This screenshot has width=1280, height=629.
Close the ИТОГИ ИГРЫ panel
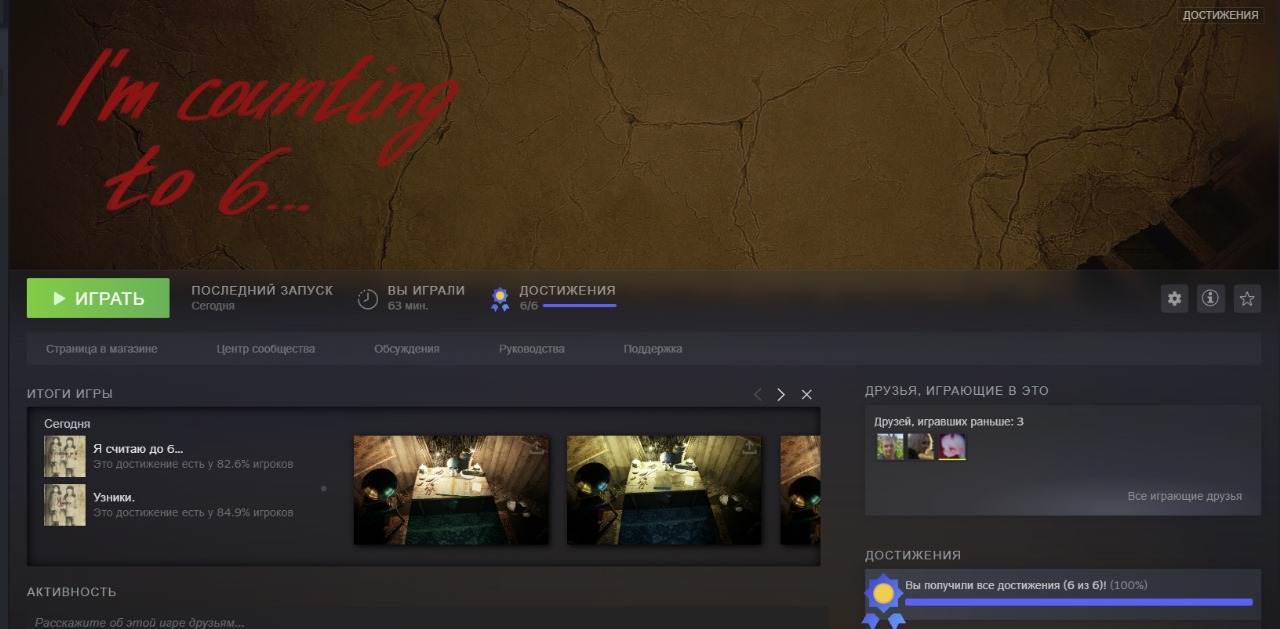tap(807, 394)
